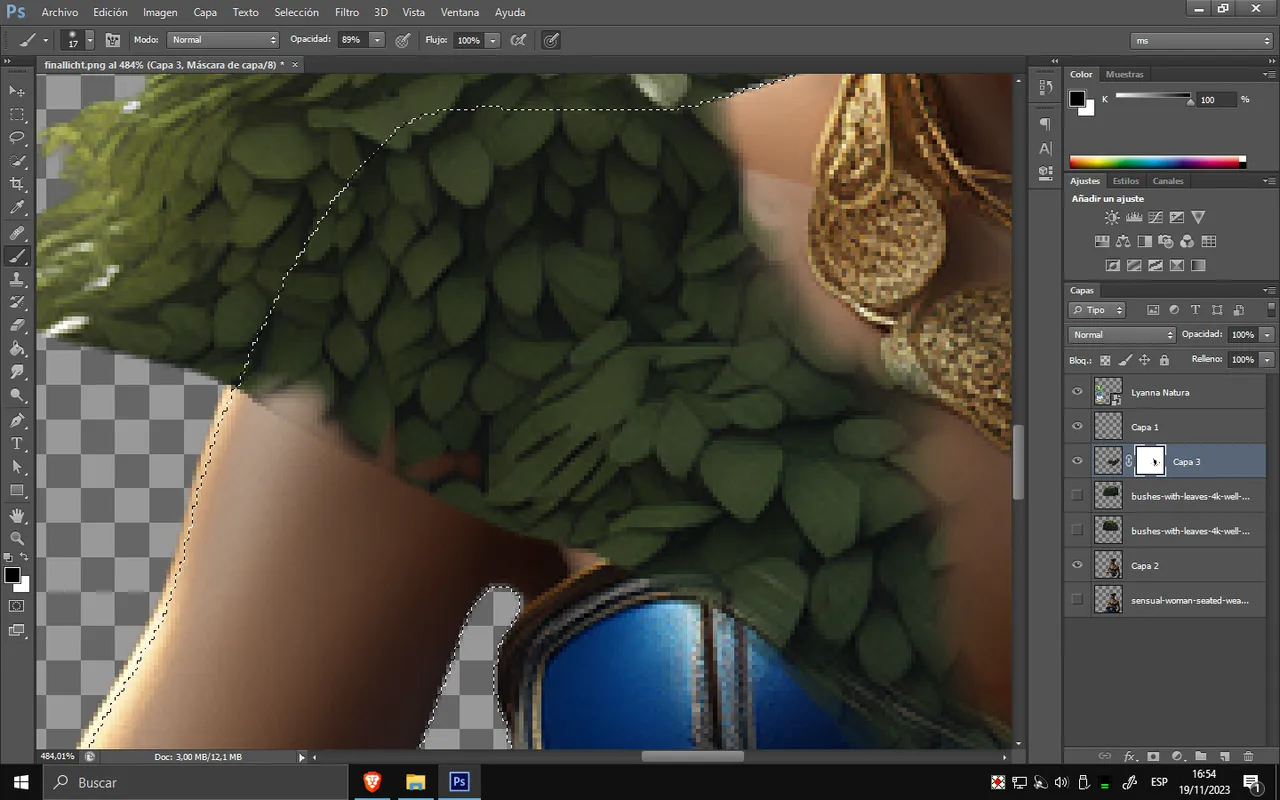Open the workspace switcher dropdown
This screenshot has width=1280, height=800.
click(1201, 41)
